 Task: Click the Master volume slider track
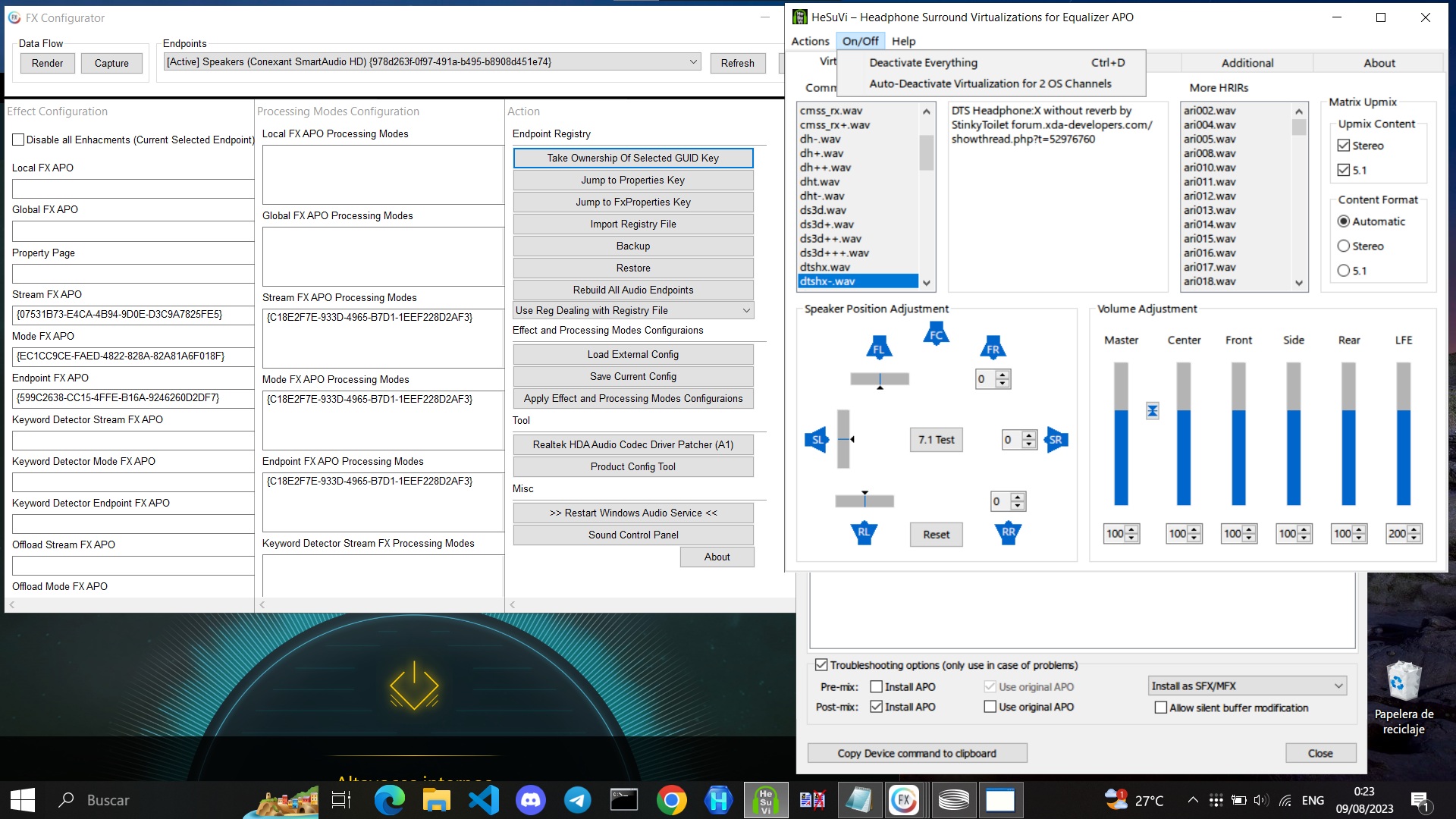(1121, 434)
